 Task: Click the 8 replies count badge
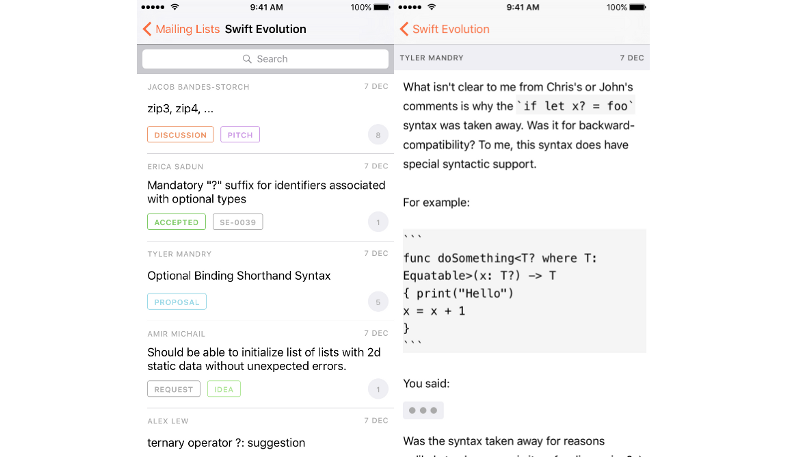pos(377,135)
